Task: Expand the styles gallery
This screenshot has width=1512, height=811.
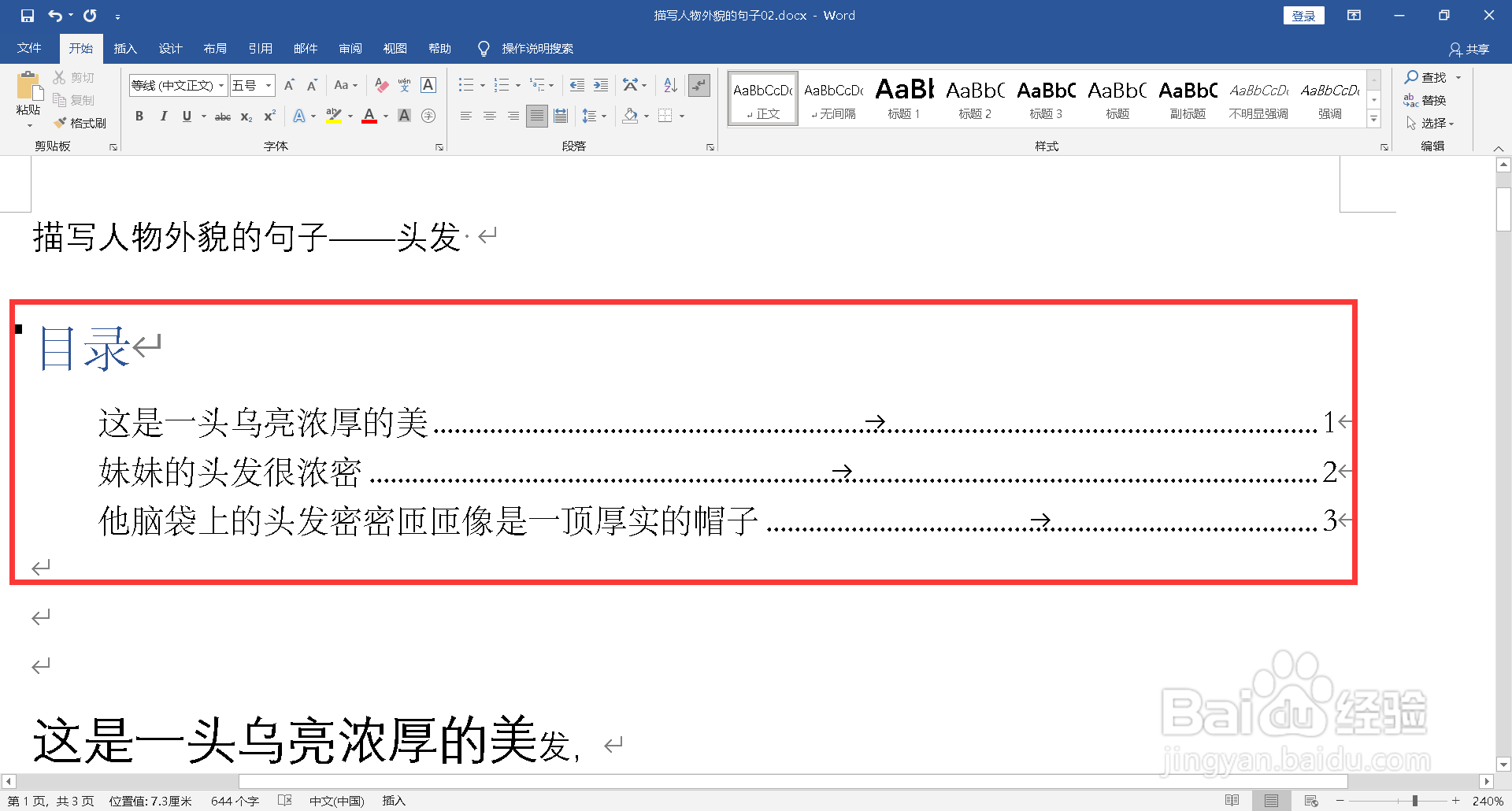Action: [x=1374, y=120]
